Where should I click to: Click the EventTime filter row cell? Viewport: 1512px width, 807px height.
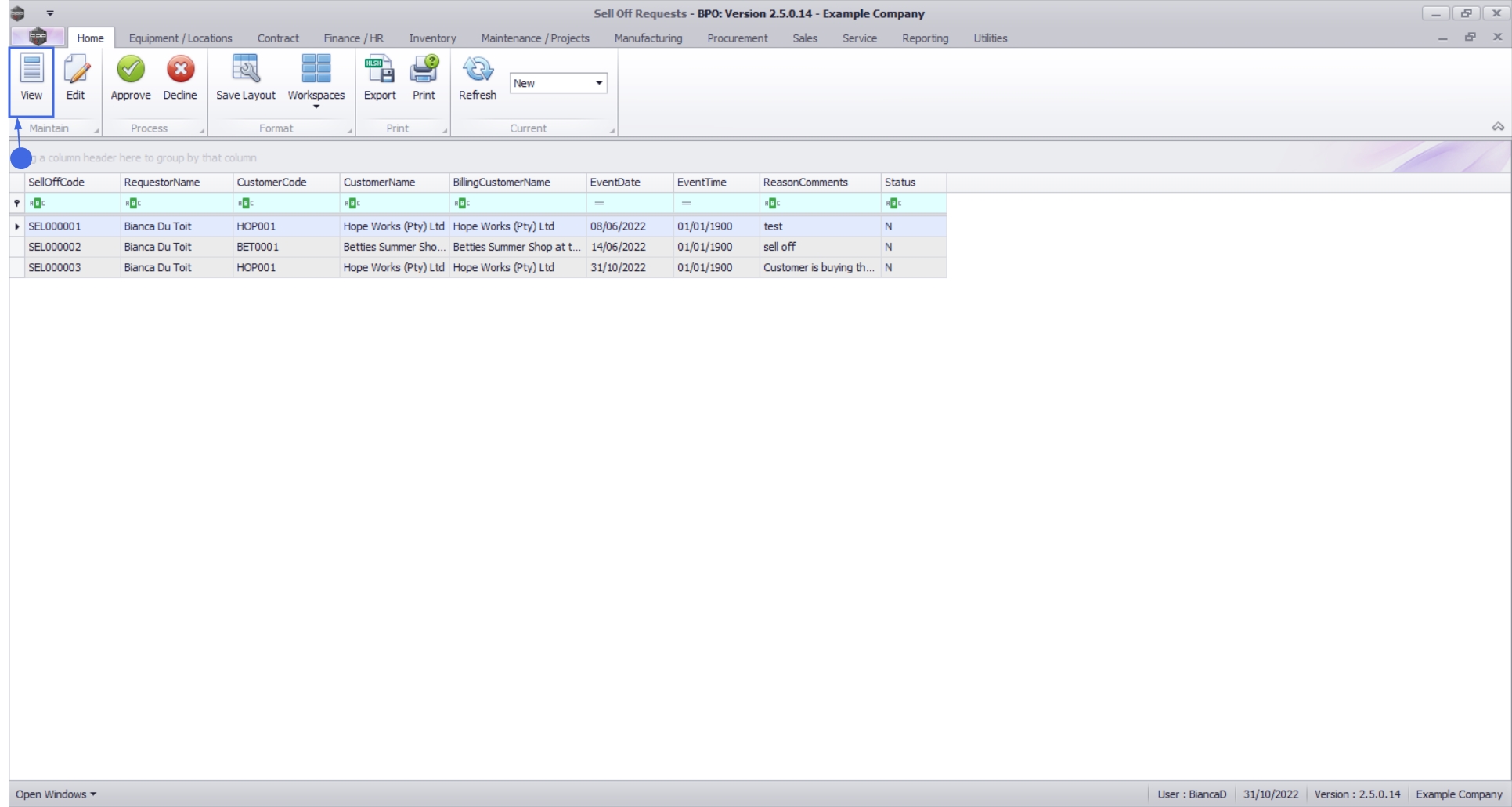point(716,204)
